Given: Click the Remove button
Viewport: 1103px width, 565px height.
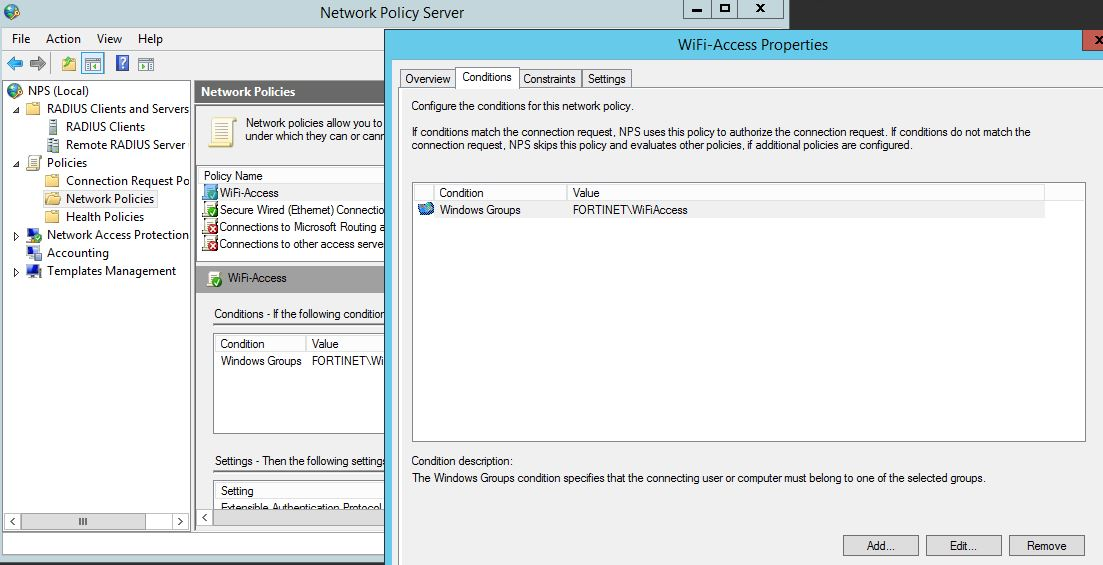Looking at the screenshot, I should click(x=1047, y=545).
